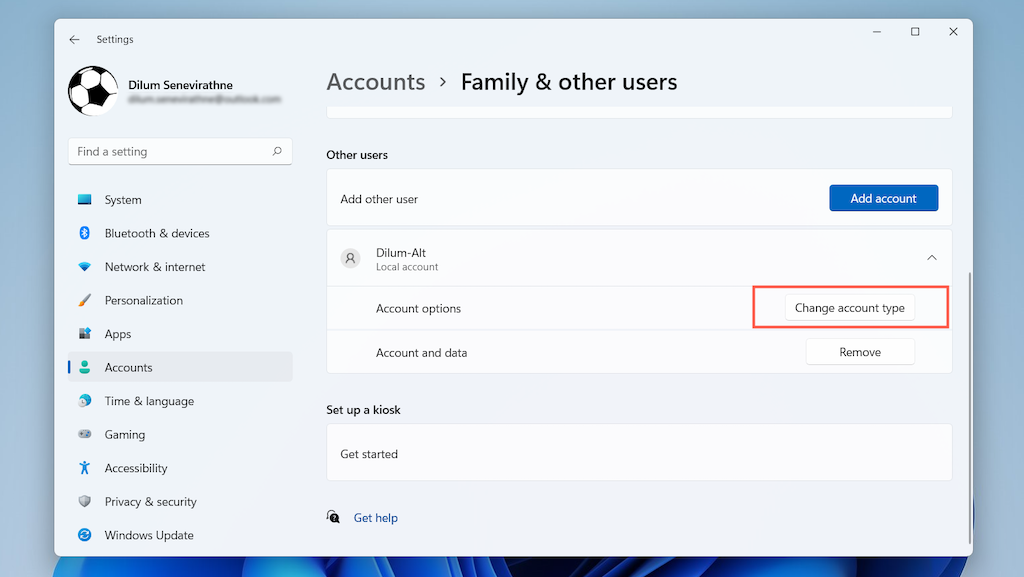
Task: Collapse the Dilum-Alt account chevron
Action: 931,258
